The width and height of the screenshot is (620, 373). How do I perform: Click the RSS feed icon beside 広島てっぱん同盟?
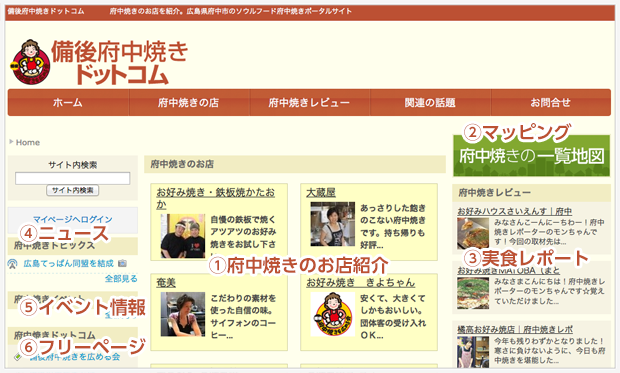tap(13, 264)
